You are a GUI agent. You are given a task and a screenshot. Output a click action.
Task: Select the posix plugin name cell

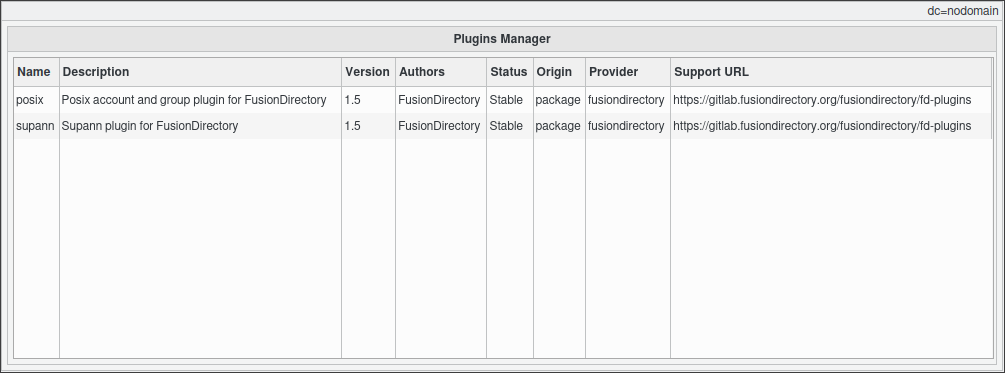(x=37, y=100)
